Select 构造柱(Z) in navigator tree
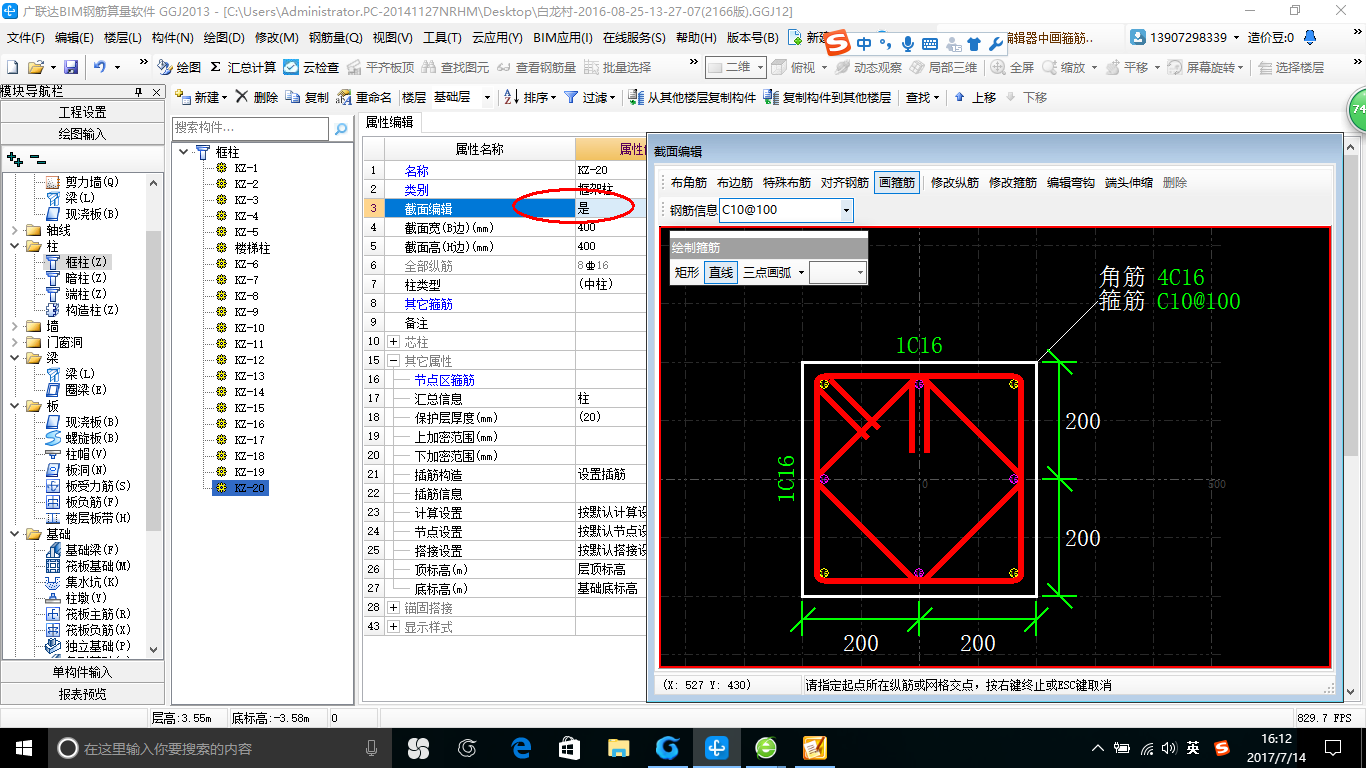The height and width of the screenshot is (768, 1366). (92, 310)
